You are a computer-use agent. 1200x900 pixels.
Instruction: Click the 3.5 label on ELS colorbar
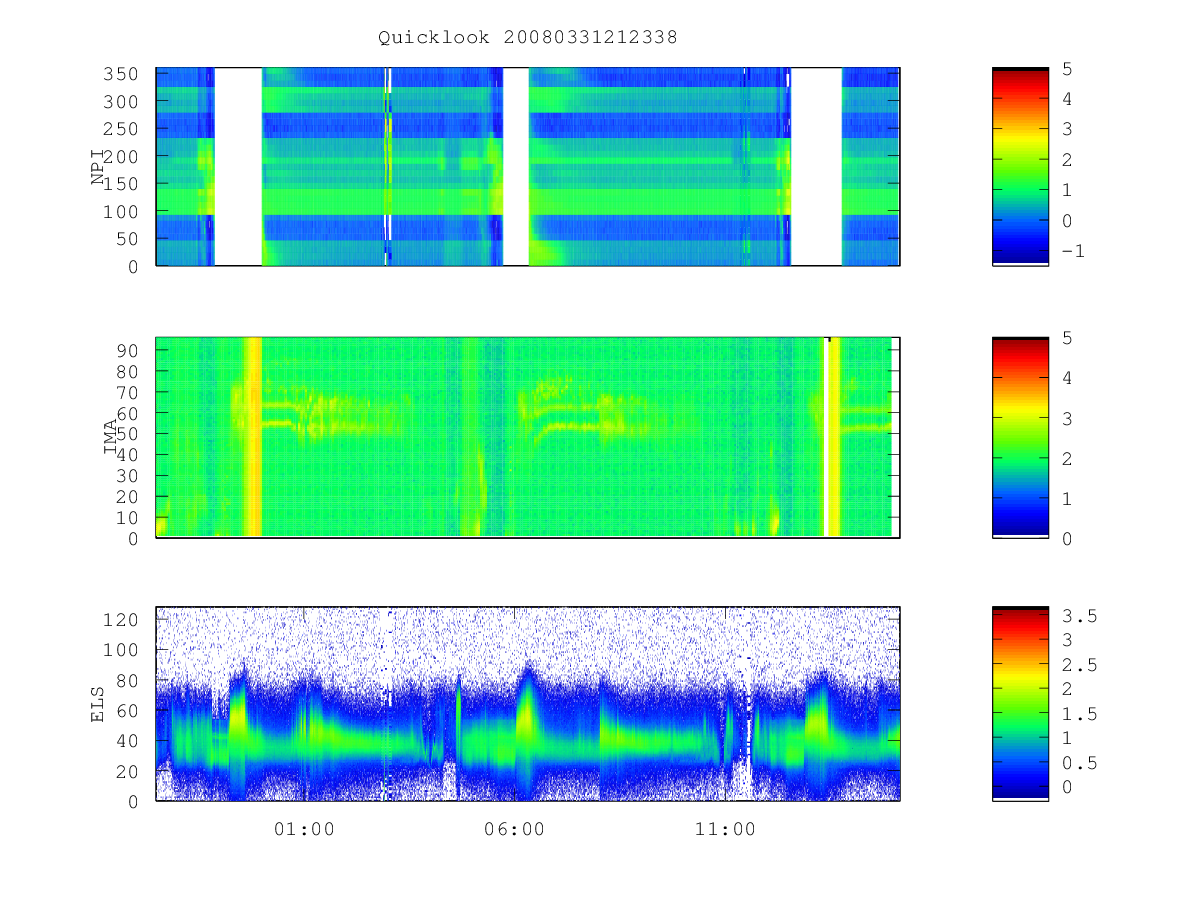tap(1078, 616)
